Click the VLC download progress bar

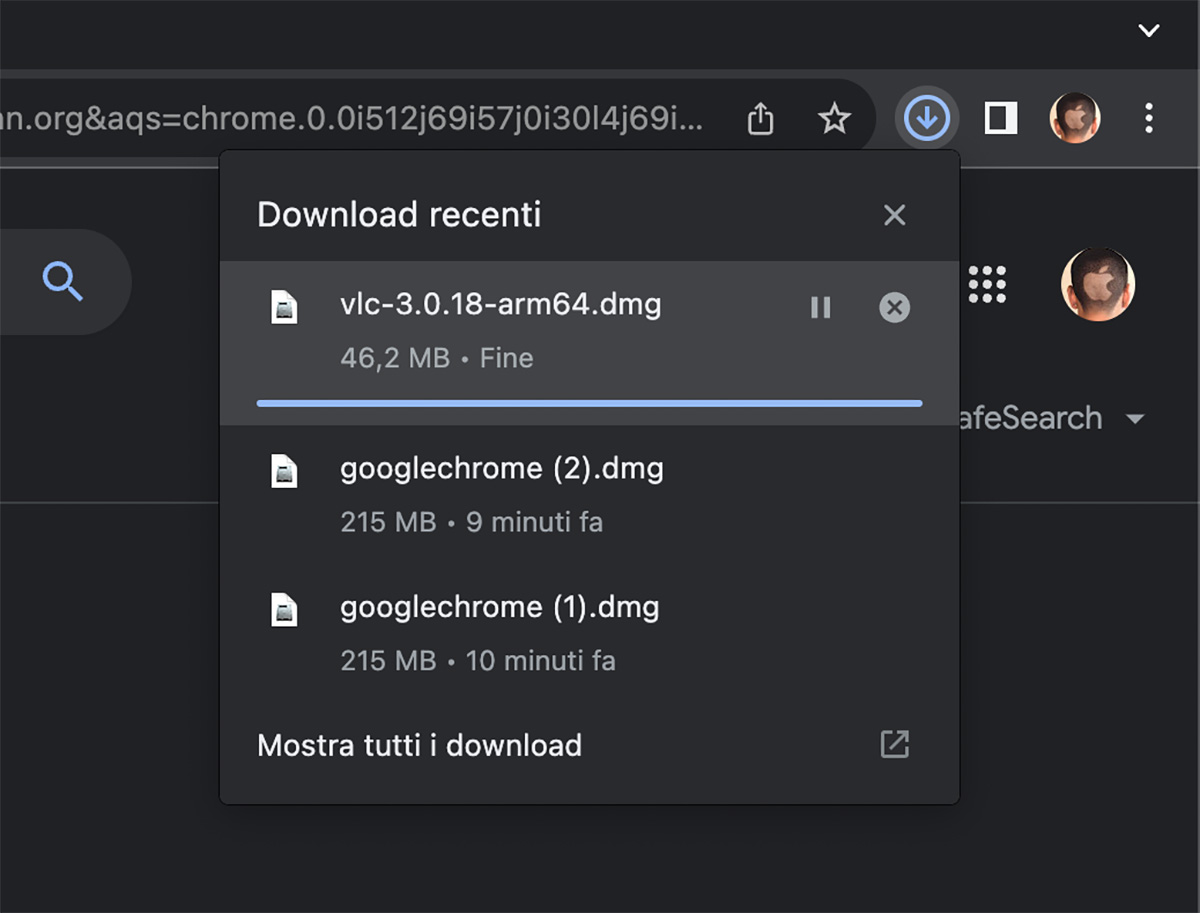click(x=589, y=404)
